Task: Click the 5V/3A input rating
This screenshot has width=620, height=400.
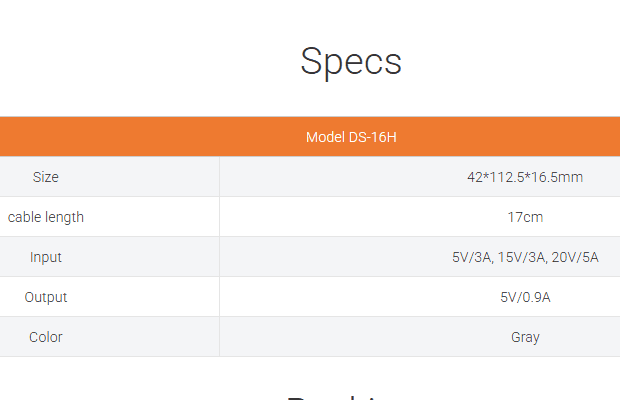Action: (471, 257)
